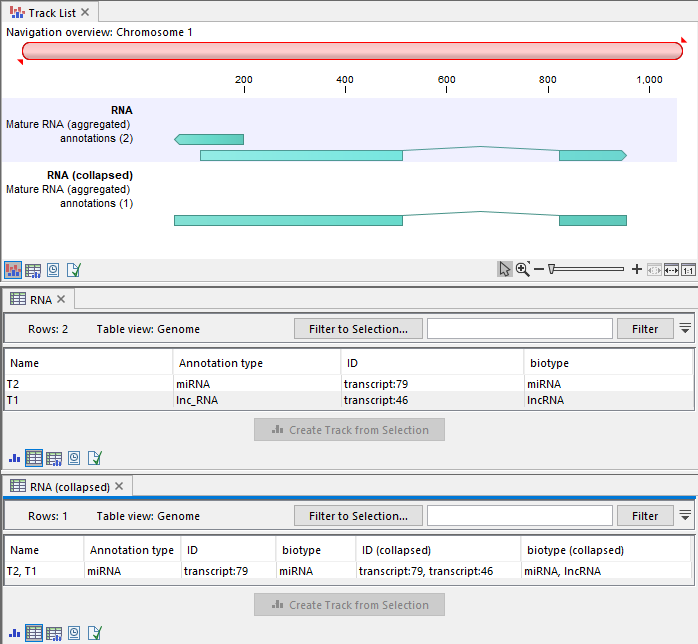698x644 pixels.
Task: Switch to the RNA (collapsed) tab
Action: point(60,487)
